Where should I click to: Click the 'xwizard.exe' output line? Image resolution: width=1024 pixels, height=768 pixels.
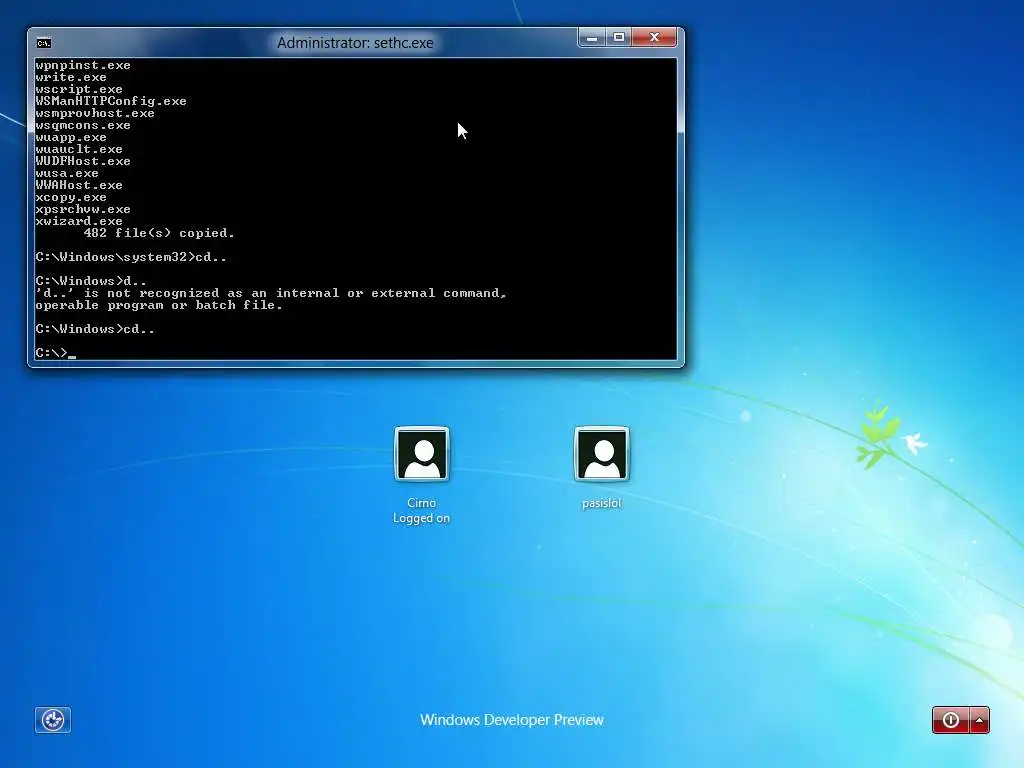click(79, 221)
